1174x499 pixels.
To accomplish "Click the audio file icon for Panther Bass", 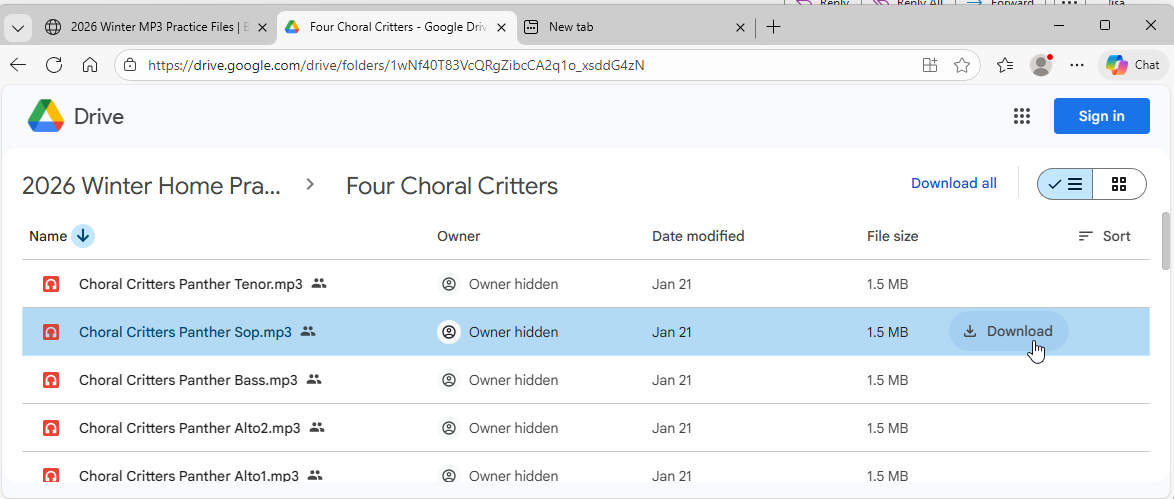I will (x=51, y=380).
